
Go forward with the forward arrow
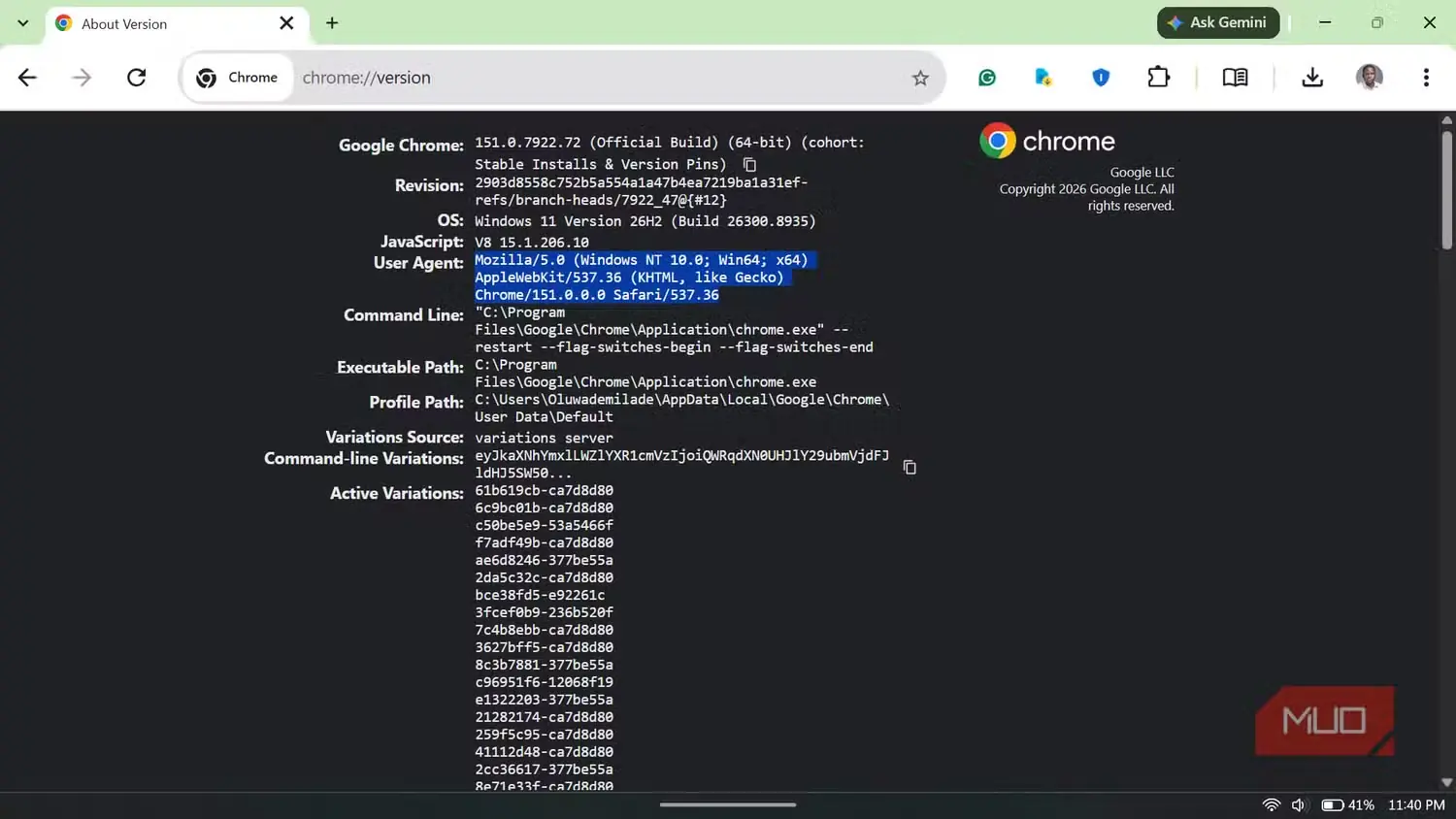tap(82, 78)
